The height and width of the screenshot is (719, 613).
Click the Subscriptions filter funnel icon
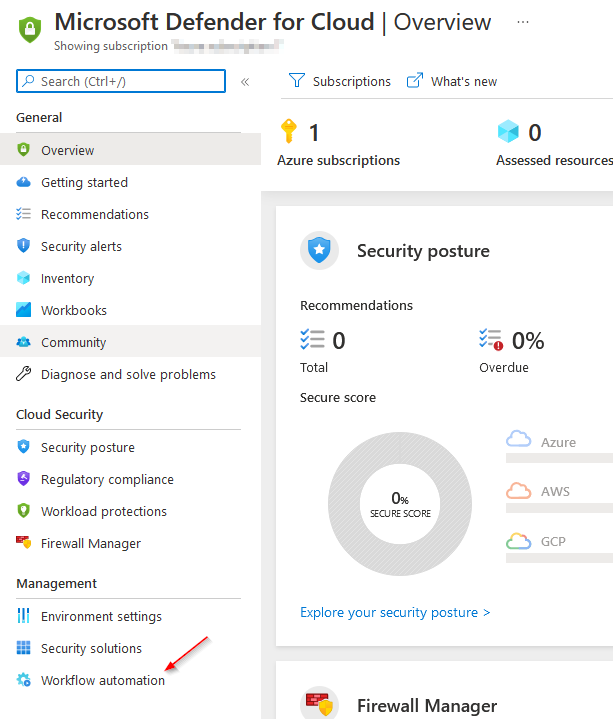(297, 81)
